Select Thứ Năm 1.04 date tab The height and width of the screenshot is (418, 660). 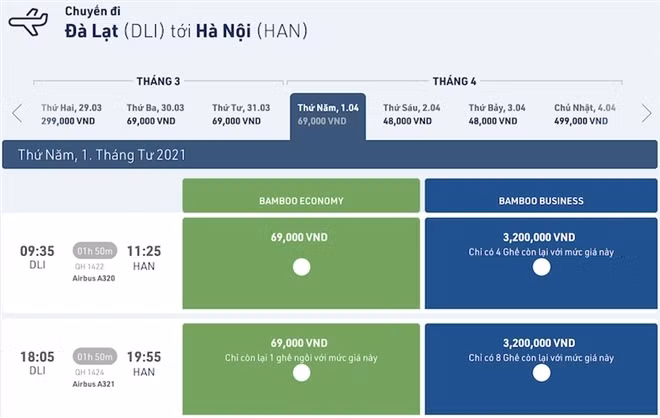pyautogui.click(x=327, y=113)
